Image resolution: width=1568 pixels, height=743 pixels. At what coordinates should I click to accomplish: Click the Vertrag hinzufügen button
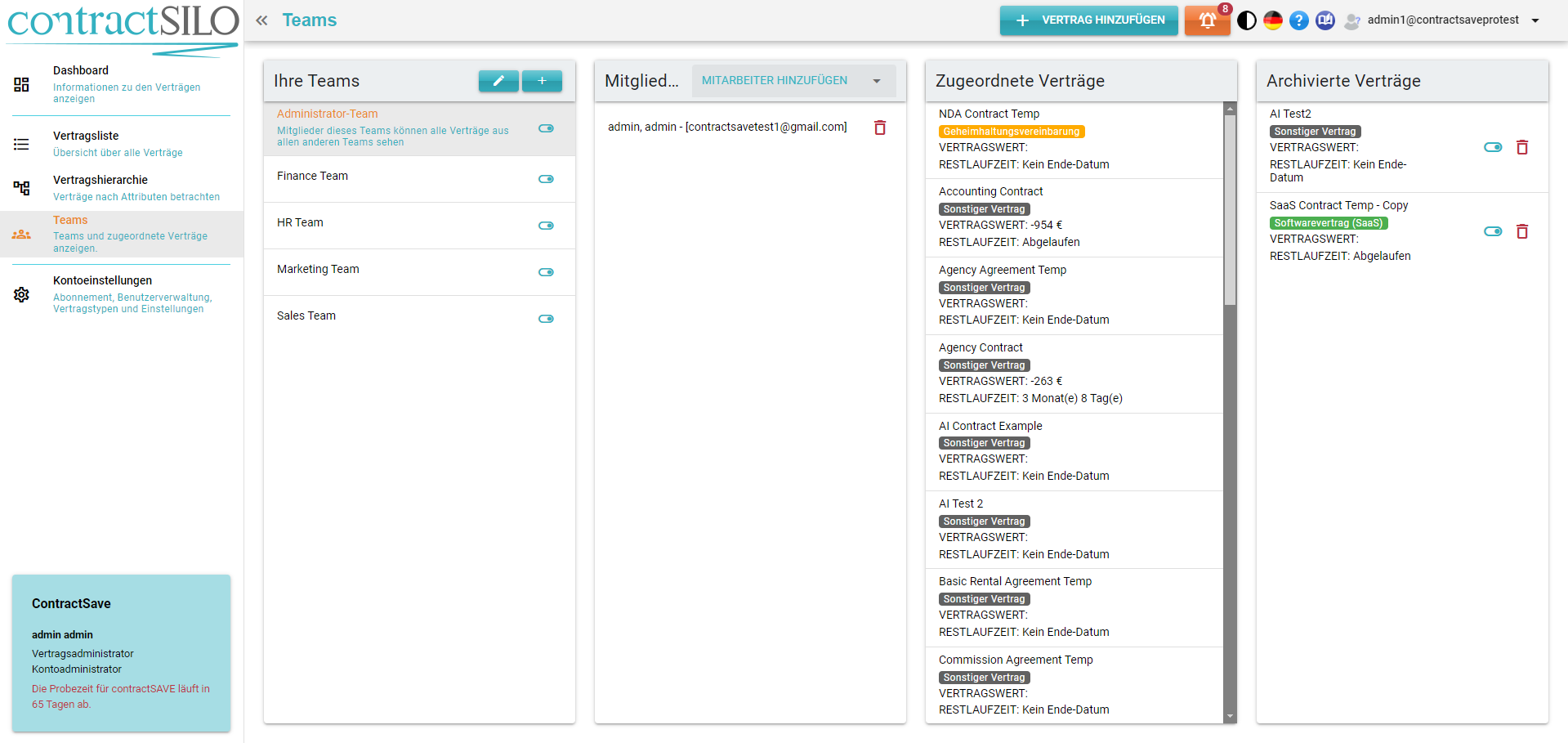point(1089,20)
